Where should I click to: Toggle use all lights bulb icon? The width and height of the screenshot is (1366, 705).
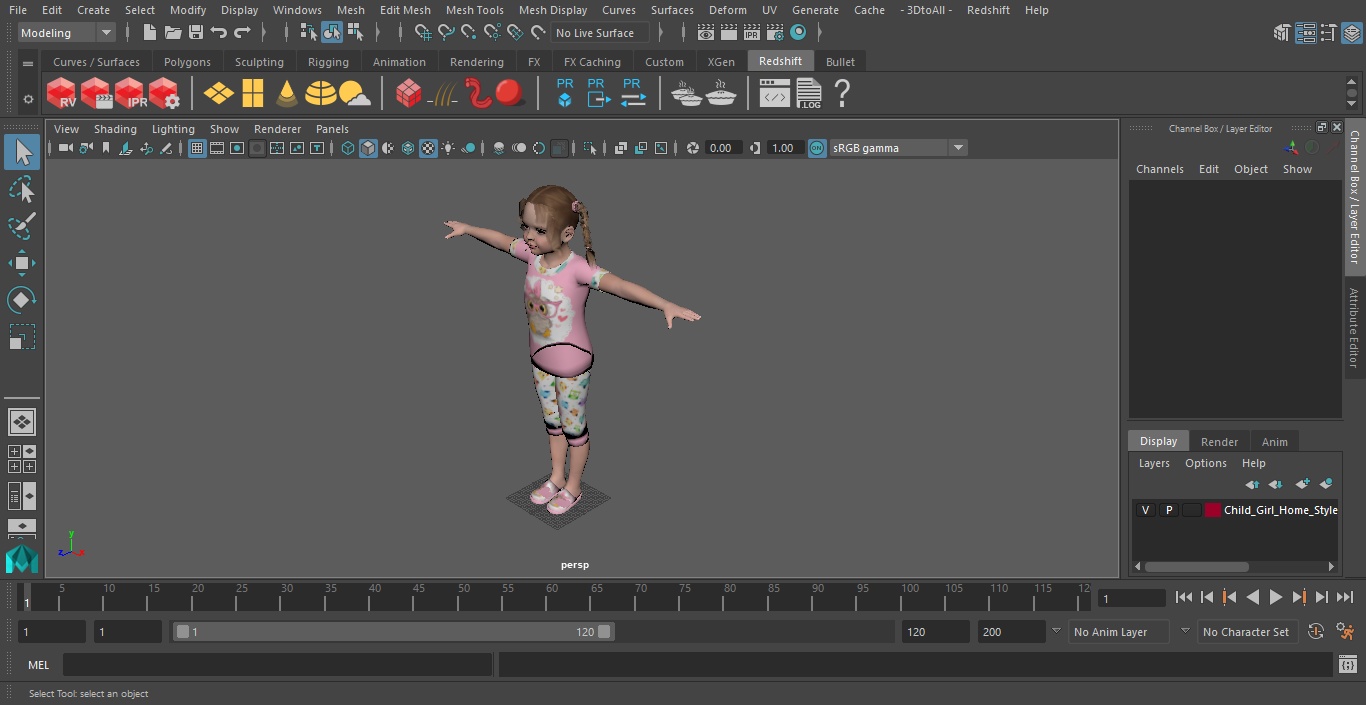(448, 148)
